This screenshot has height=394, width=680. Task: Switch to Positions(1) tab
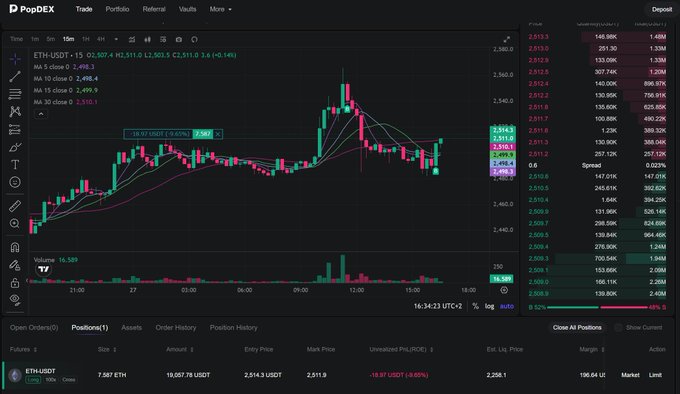click(x=90, y=328)
